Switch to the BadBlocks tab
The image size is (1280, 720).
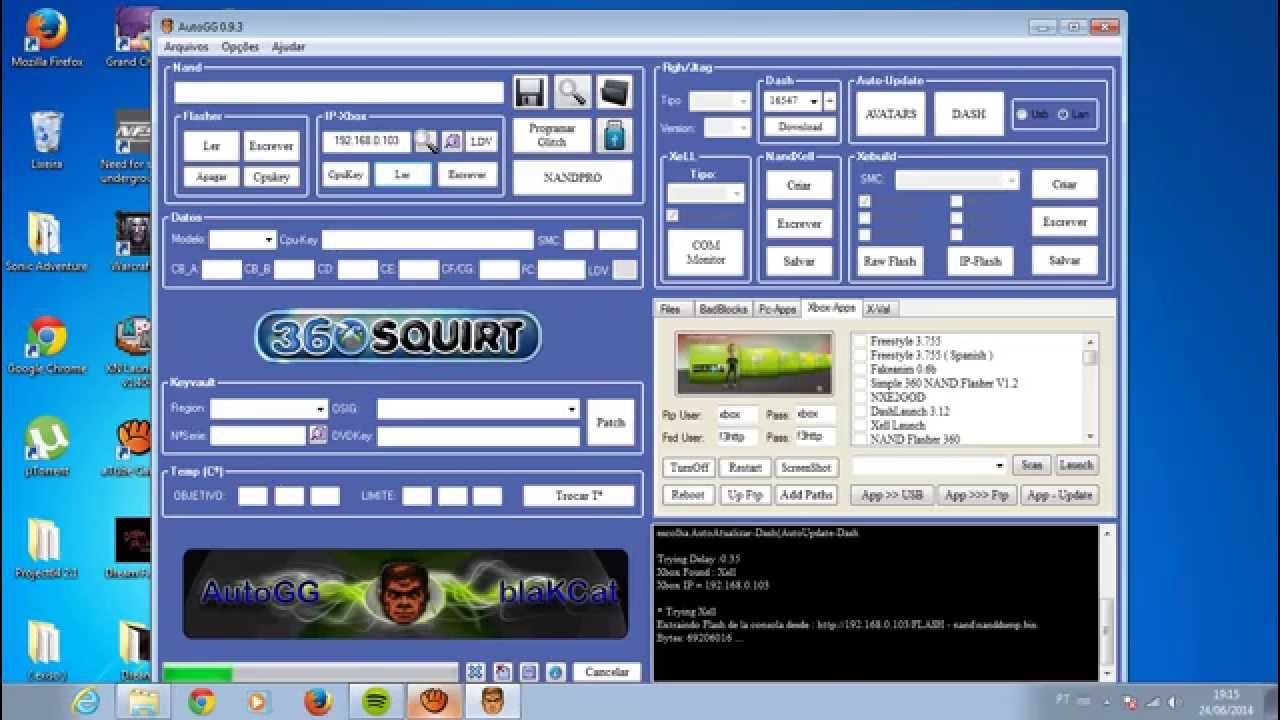722,309
